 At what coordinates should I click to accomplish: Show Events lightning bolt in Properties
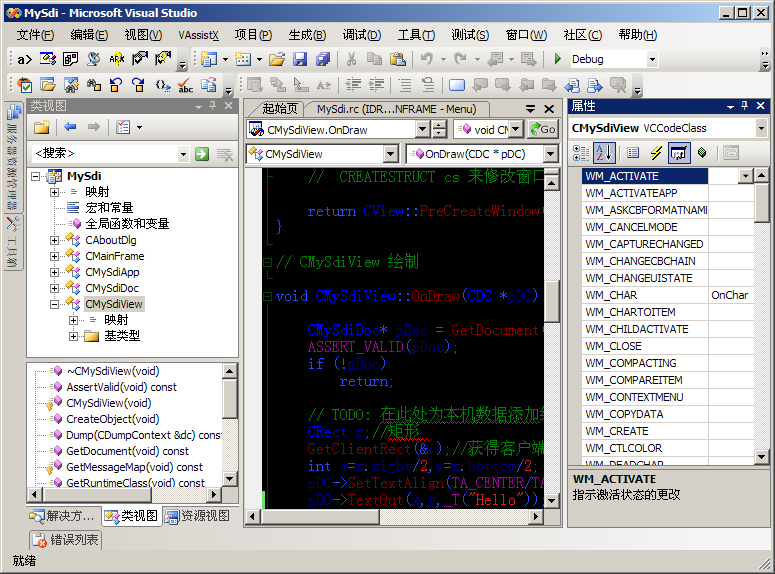[x=656, y=153]
